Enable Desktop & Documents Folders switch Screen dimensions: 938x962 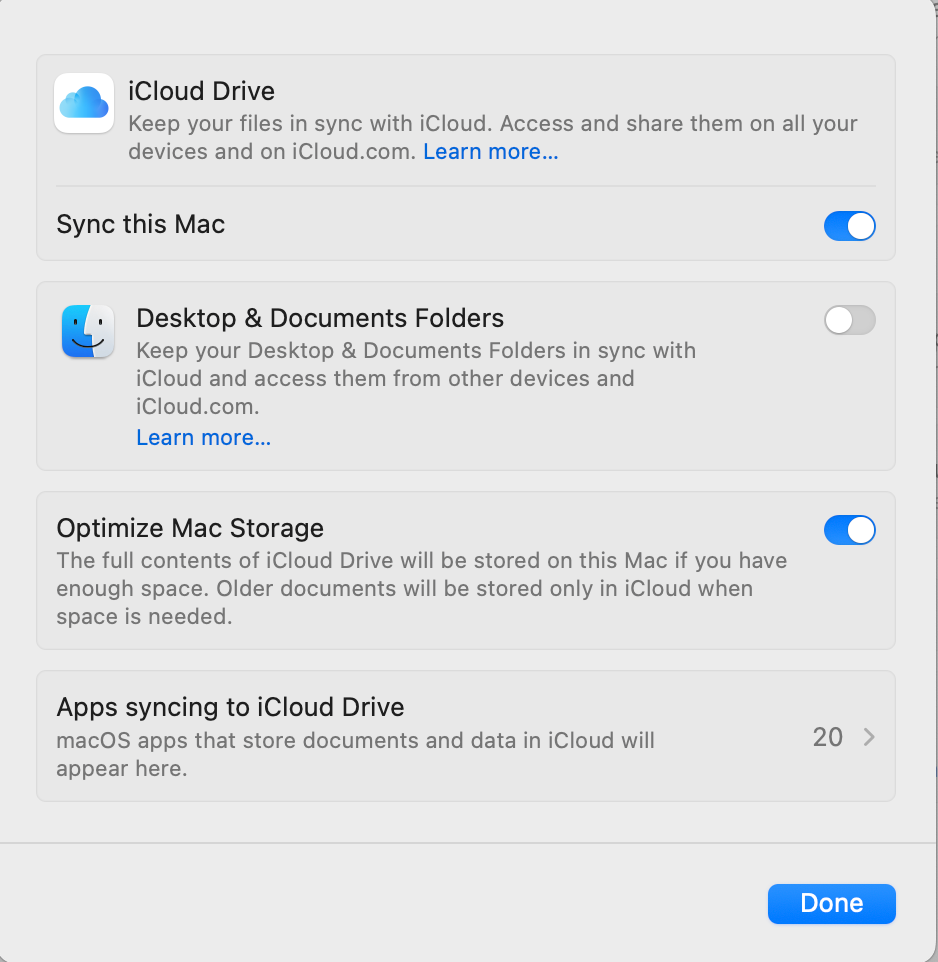(850, 320)
